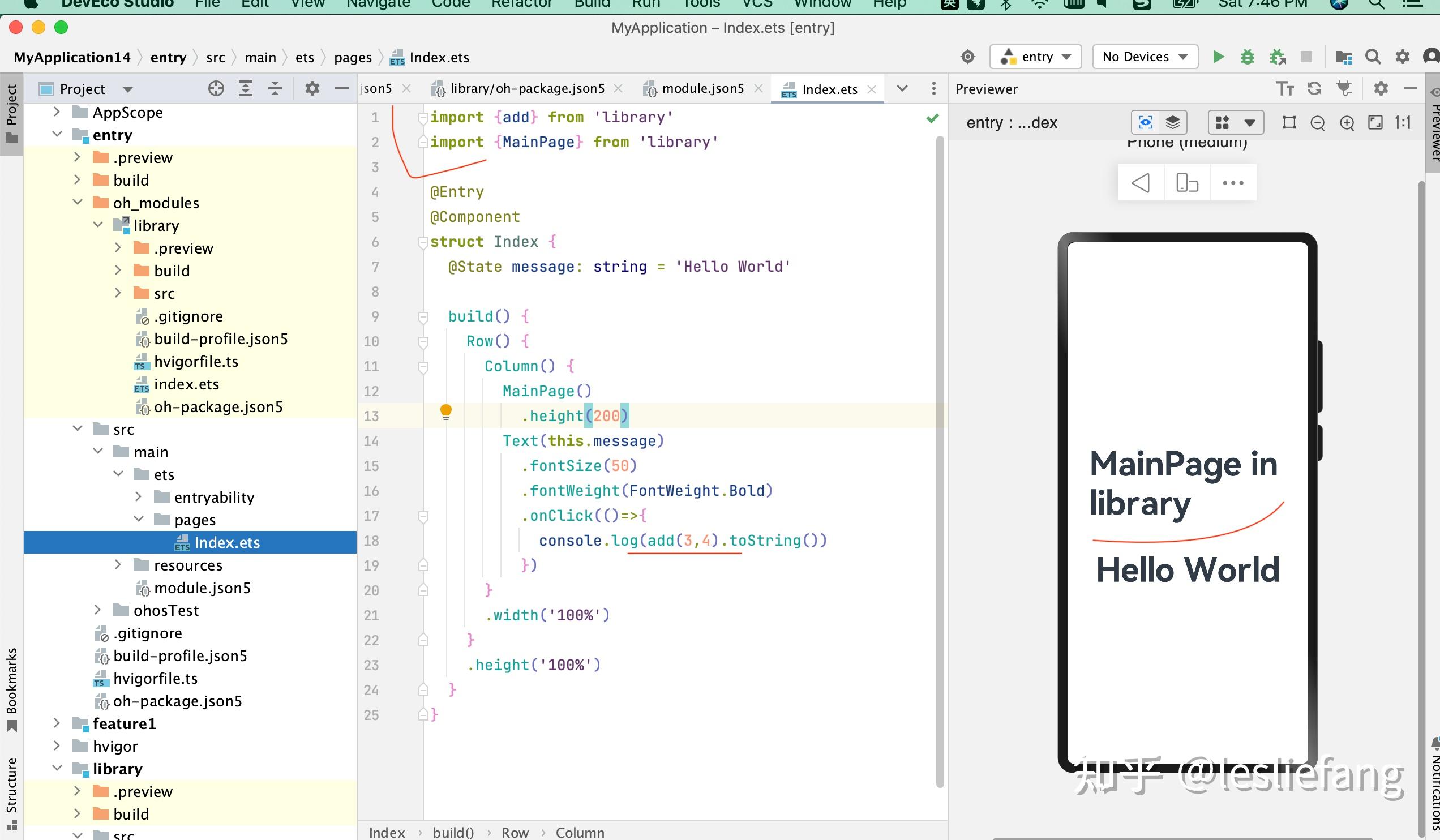Screen dimensions: 1440x840
Task: Click the previewer fit-to-screen icon
Action: (x=1375, y=122)
